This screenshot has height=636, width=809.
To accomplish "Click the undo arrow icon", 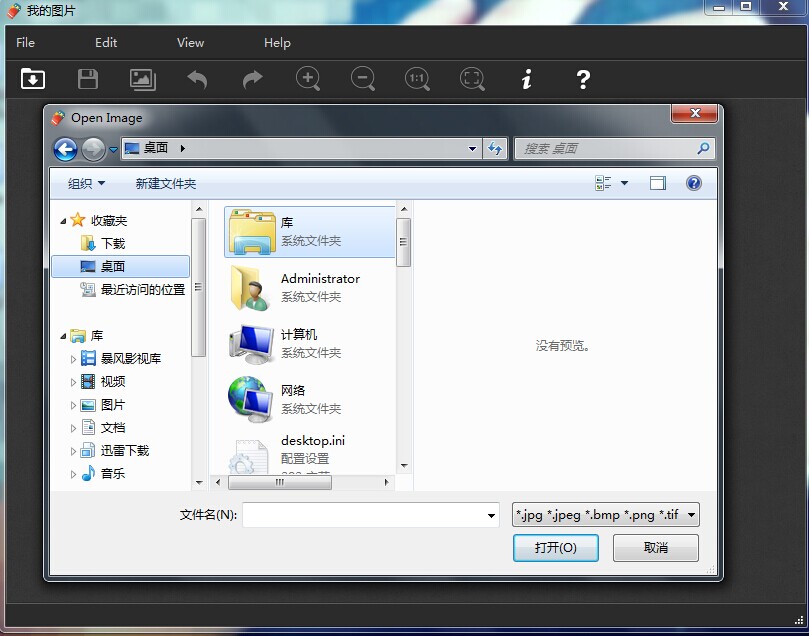I will 197,79.
